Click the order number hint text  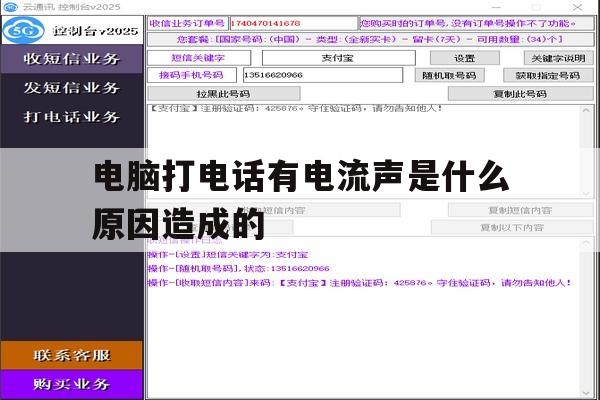(468, 23)
